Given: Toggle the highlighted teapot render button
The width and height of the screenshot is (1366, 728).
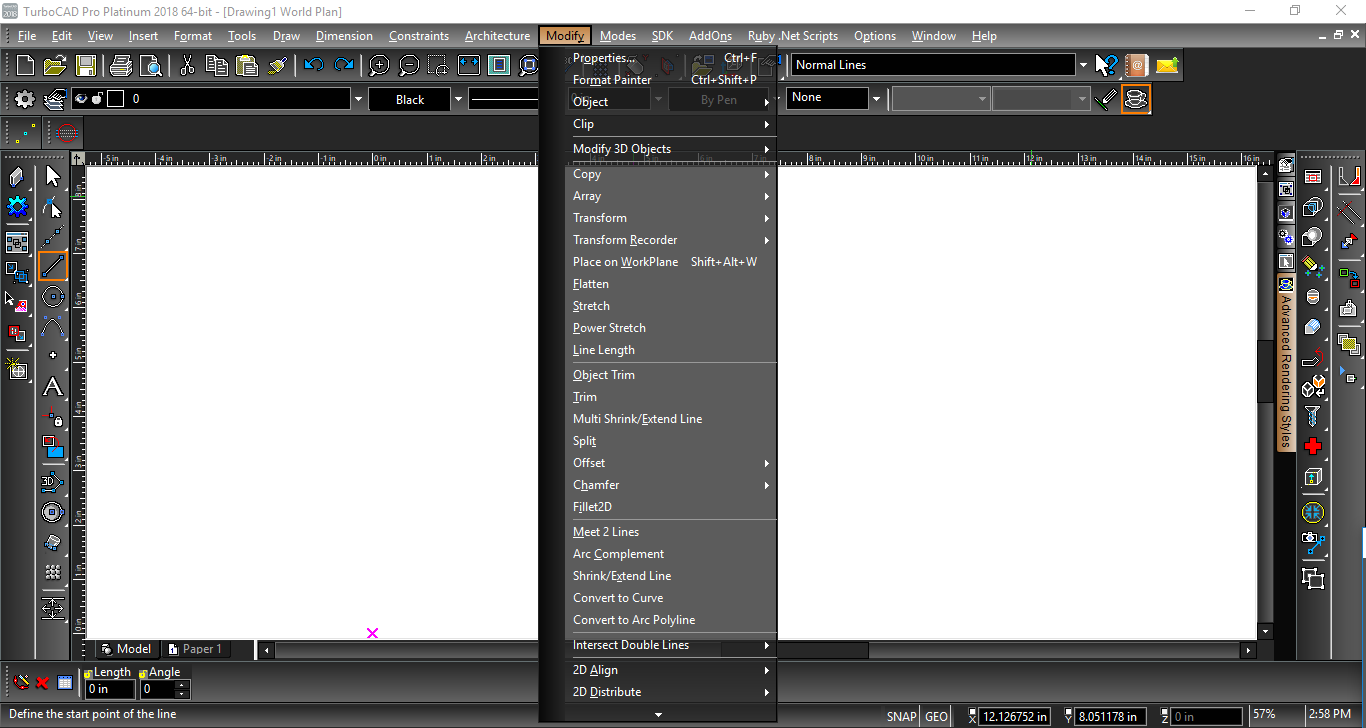Looking at the screenshot, I should 1135,99.
